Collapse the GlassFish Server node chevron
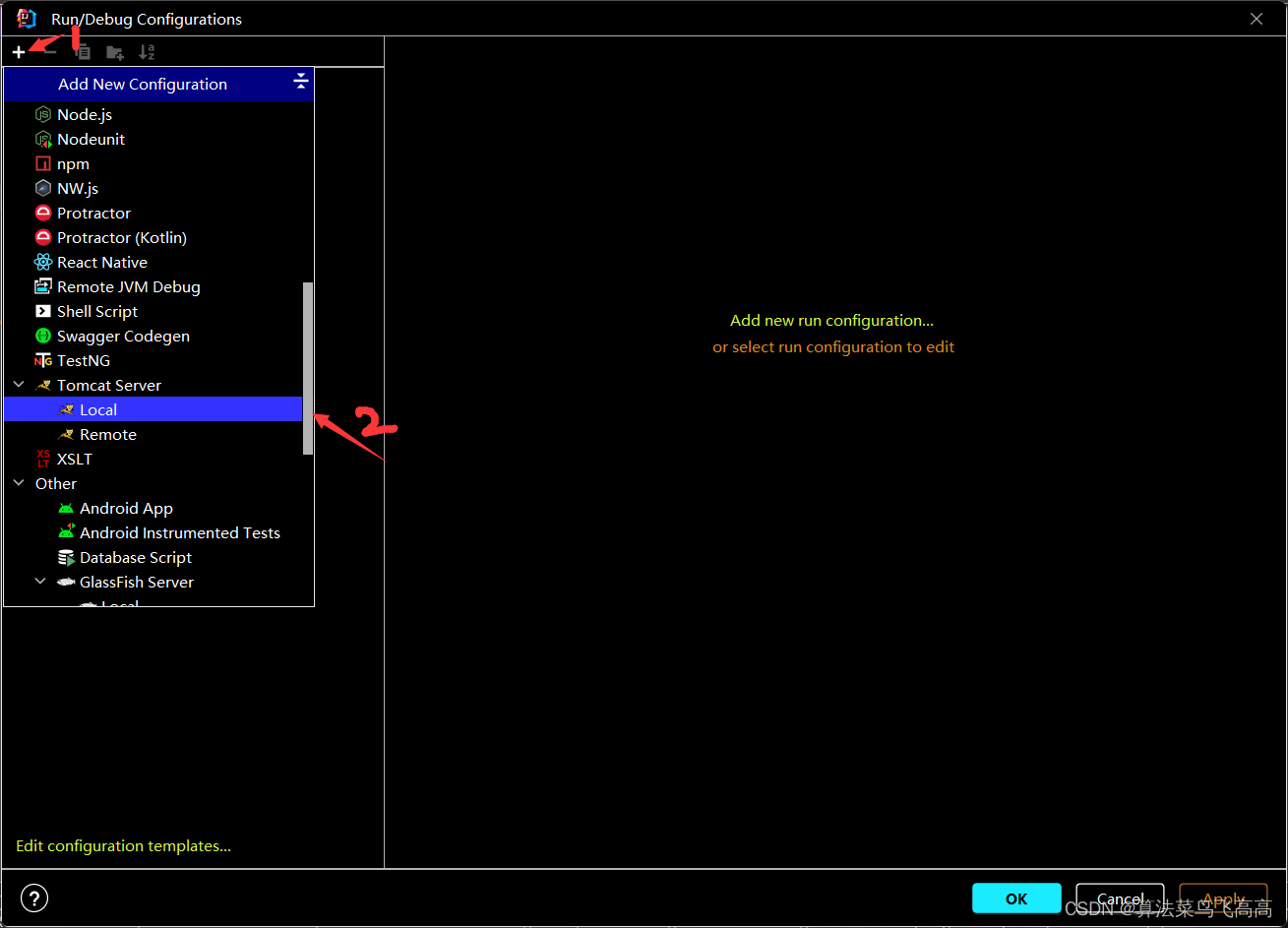The width and height of the screenshot is (1288, 928). tap(41, 582)
